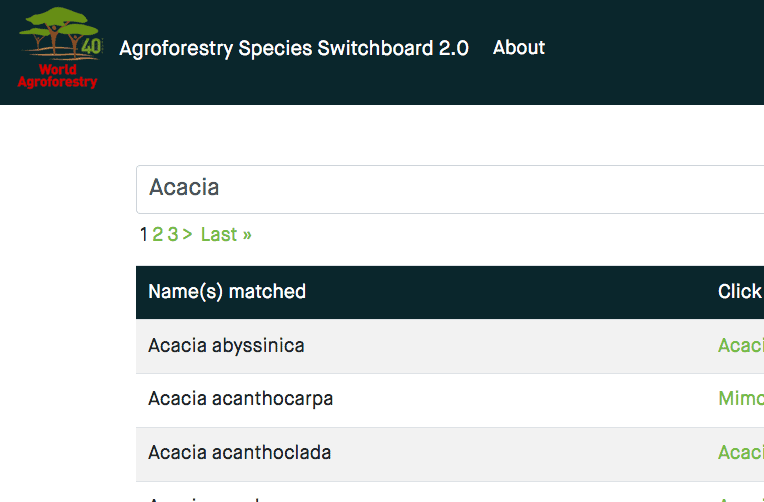Go to the Last » page
764x502 pixels.
pyautogui.click(x=226, y=235)
